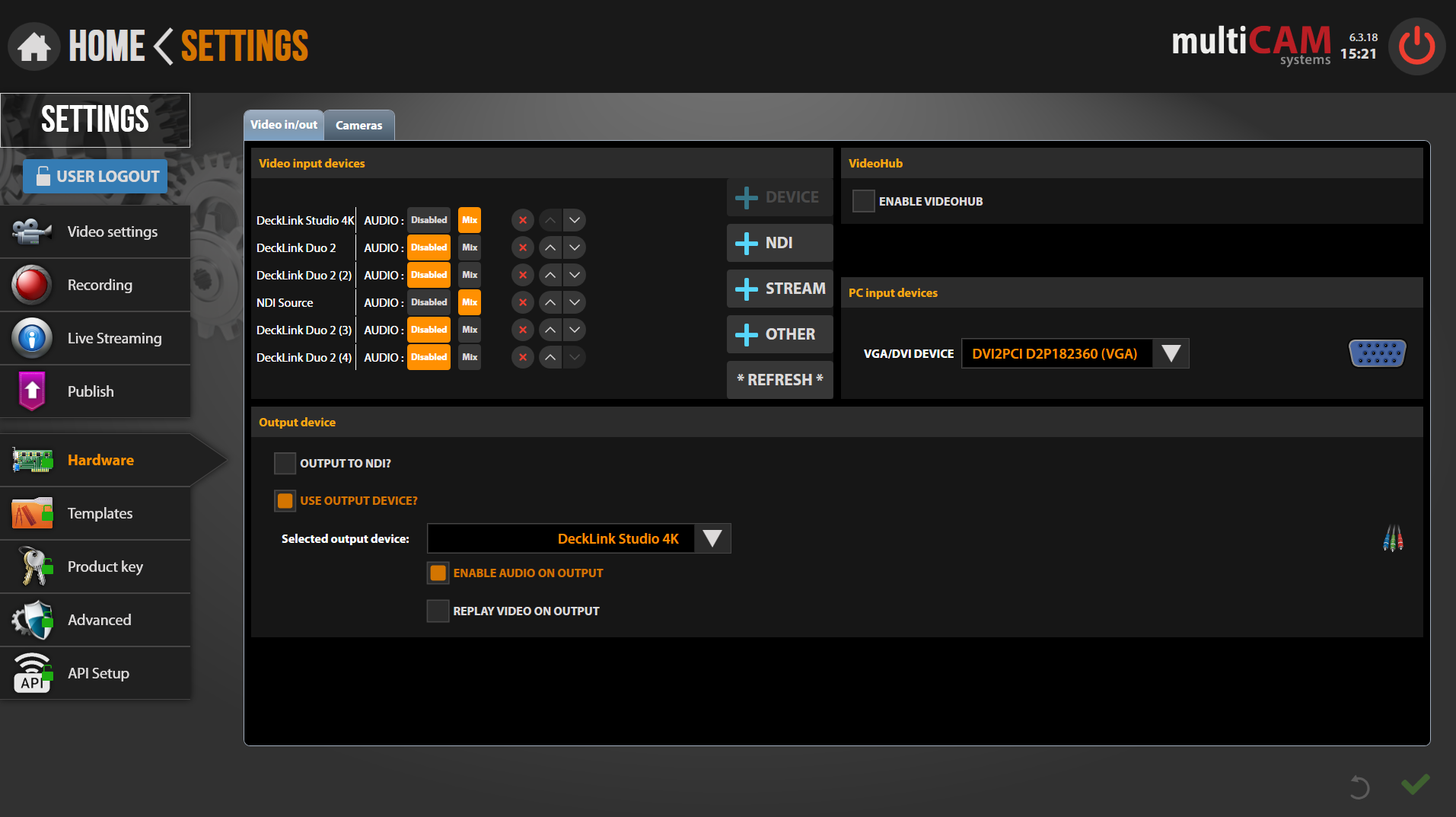Toggle Mix audio for DeckLink Duo 2

(x=470, y=247)
